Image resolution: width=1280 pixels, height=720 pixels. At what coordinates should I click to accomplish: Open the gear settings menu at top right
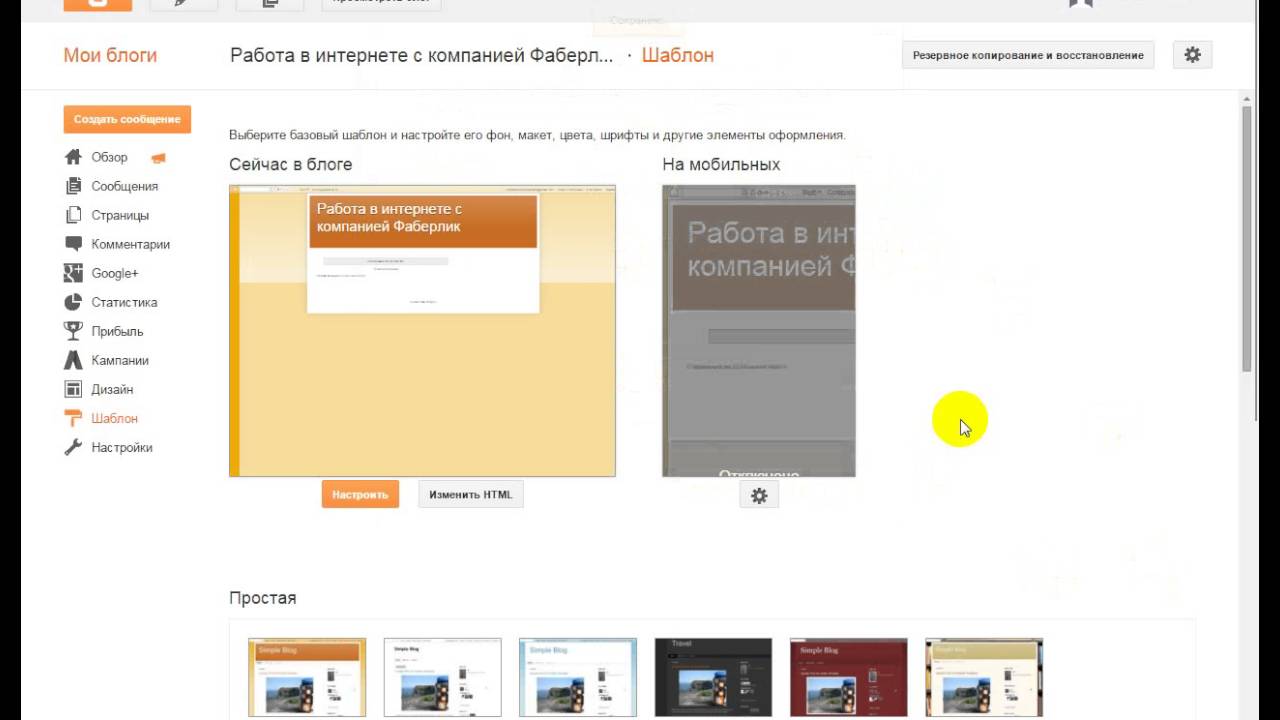(x=1192, y=55)
